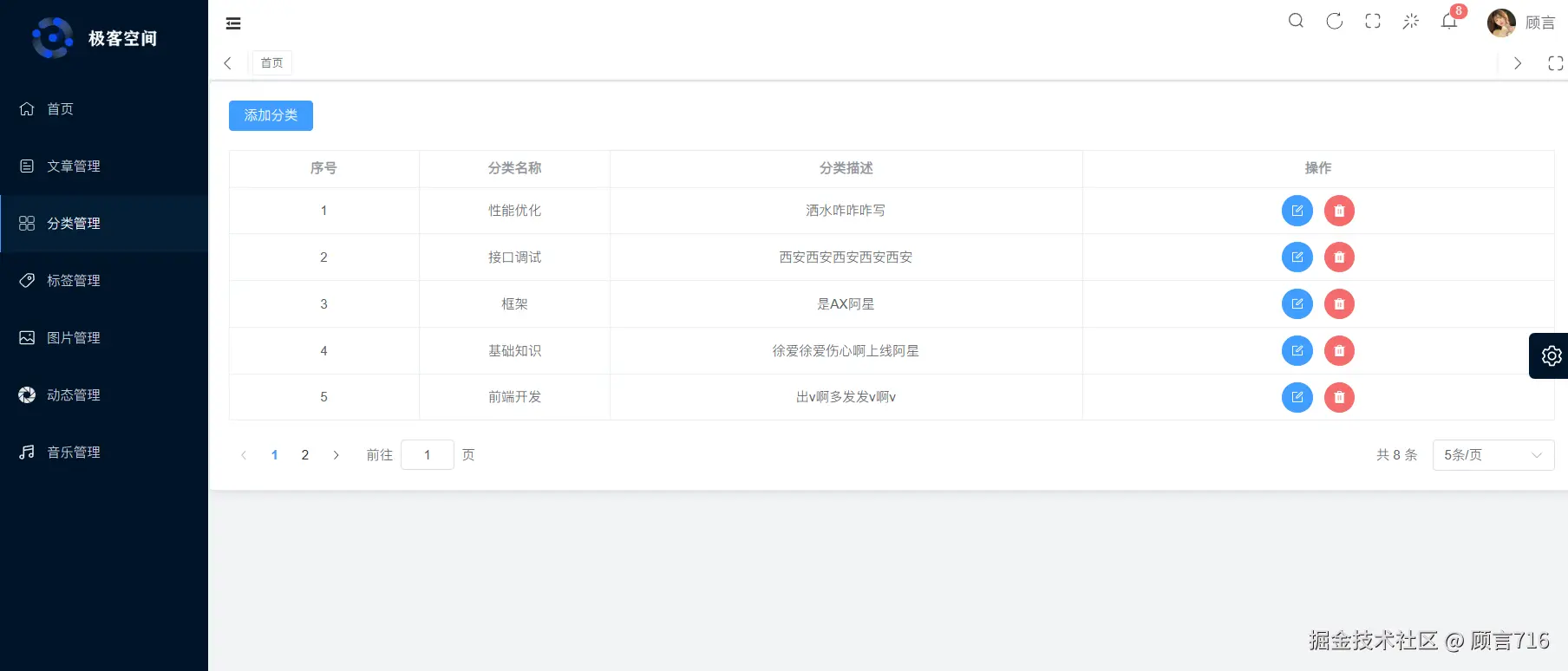Click the refresh page icon

coord(1335,21)
